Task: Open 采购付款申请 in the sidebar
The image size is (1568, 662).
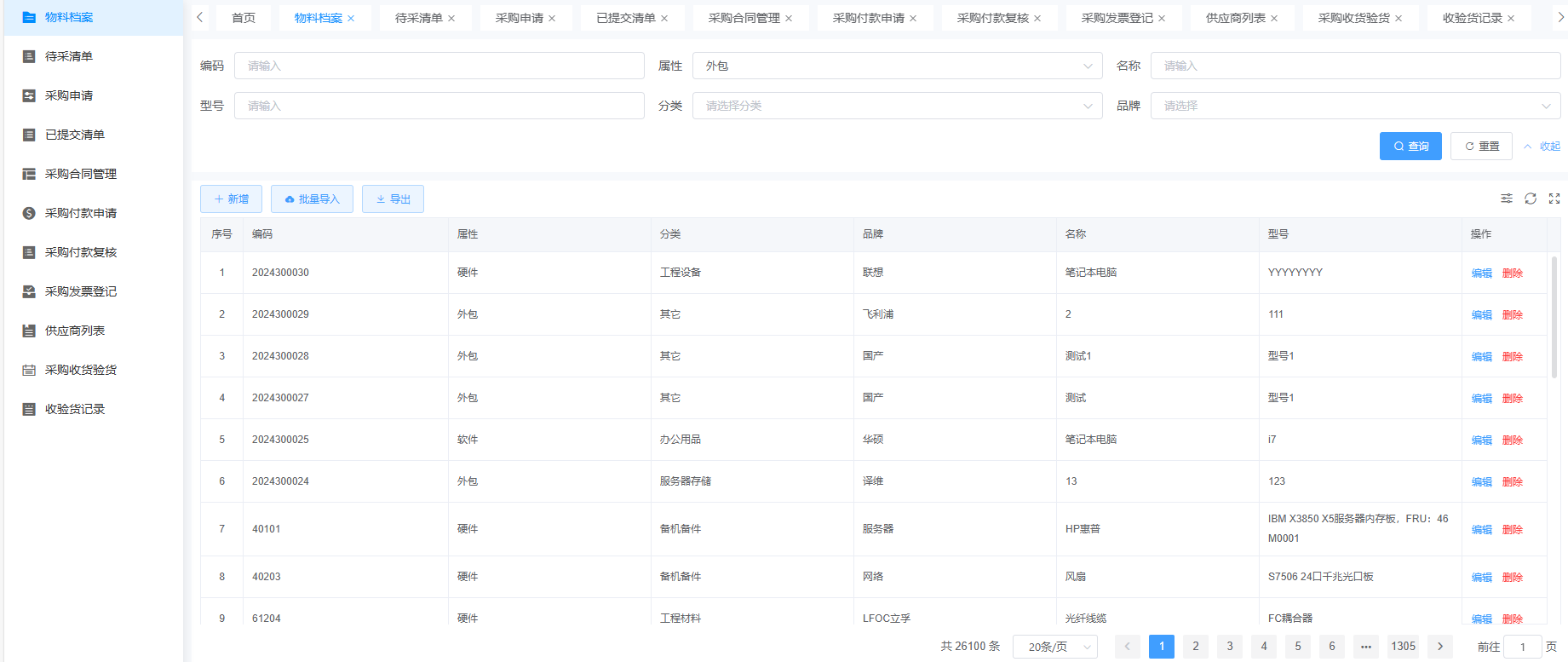Action: 81,213
